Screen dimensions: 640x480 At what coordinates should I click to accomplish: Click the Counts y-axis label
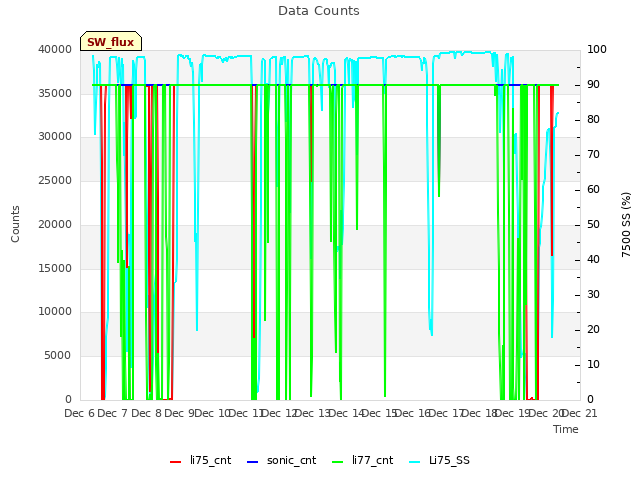(x=15, y=224)
